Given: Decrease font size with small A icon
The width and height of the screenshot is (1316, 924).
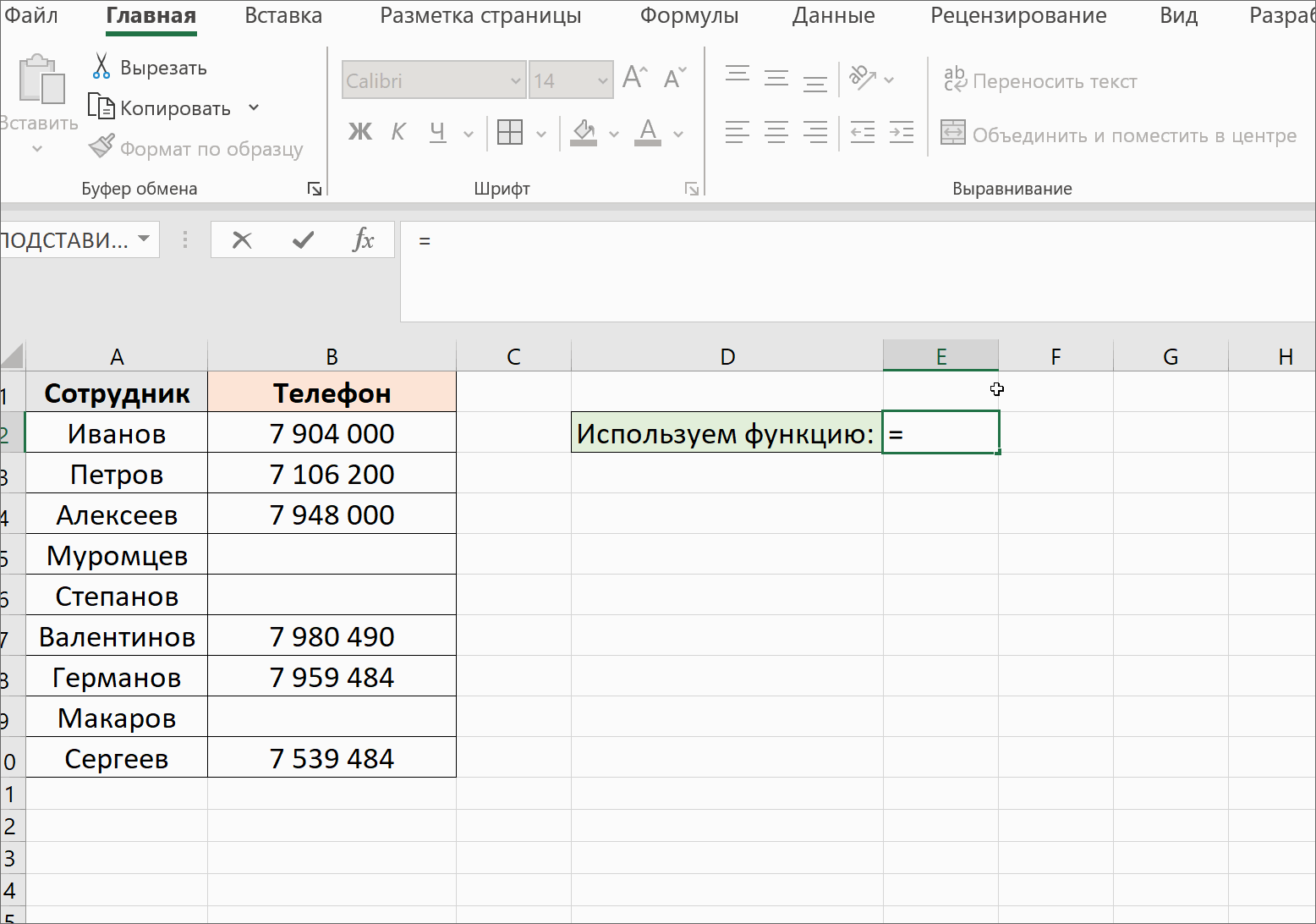Looking at the screenshot, I should click(x=675, y=79).
